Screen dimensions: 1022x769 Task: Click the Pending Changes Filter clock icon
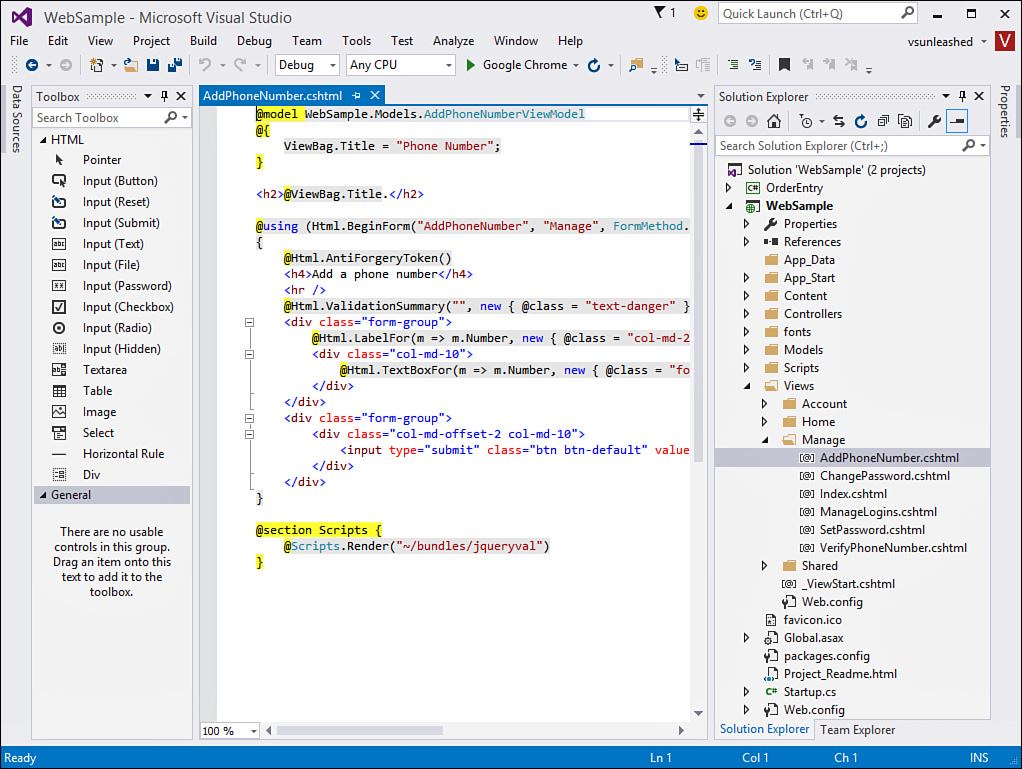[x=806, y=121]
